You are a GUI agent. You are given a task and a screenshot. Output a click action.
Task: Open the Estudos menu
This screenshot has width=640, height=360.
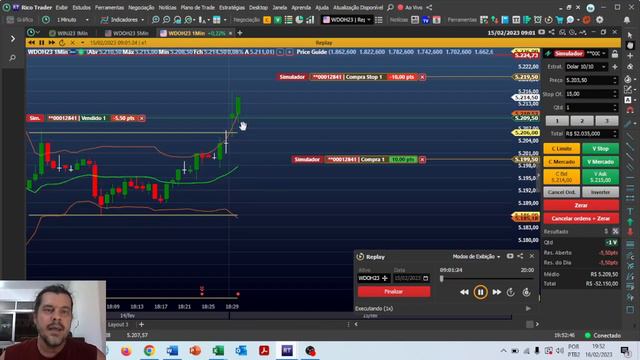81,7
